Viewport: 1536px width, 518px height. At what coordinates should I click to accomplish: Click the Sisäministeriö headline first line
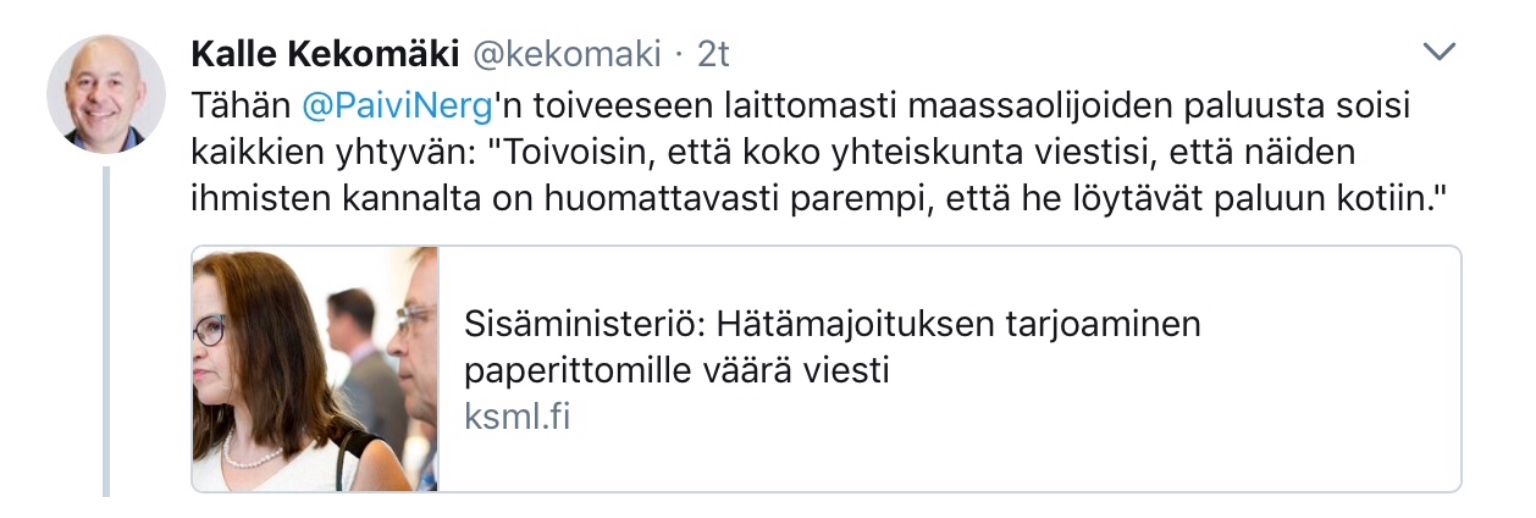click(x=831, y=325)
